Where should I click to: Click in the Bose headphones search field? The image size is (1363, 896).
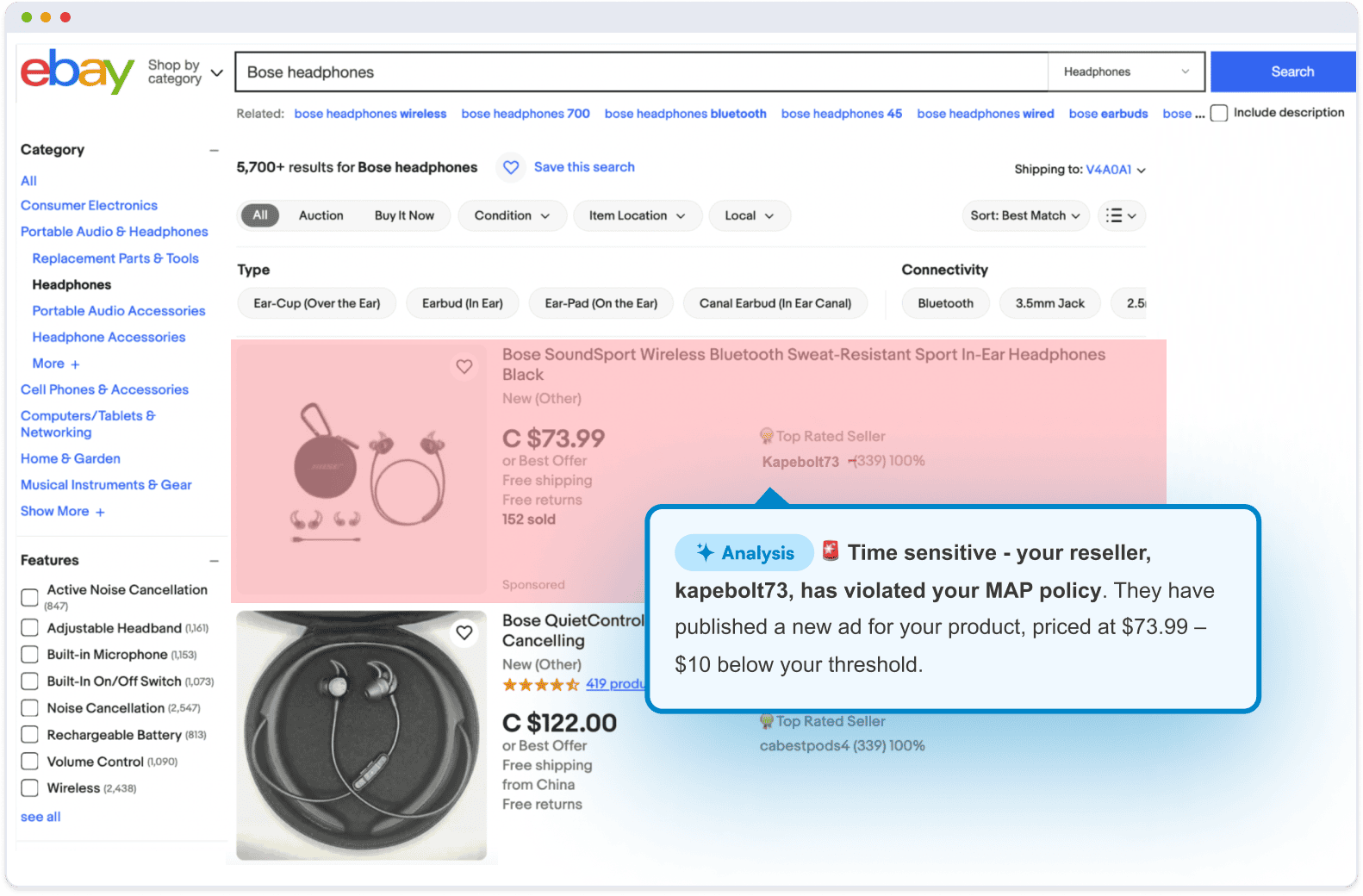pyautogui.click(x=642, y=72)
